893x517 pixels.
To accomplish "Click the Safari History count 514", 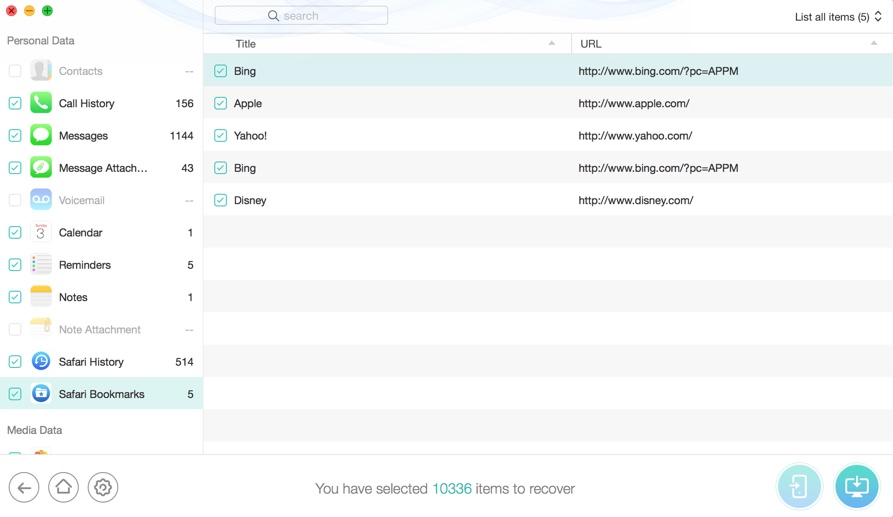I will [184, 362].
